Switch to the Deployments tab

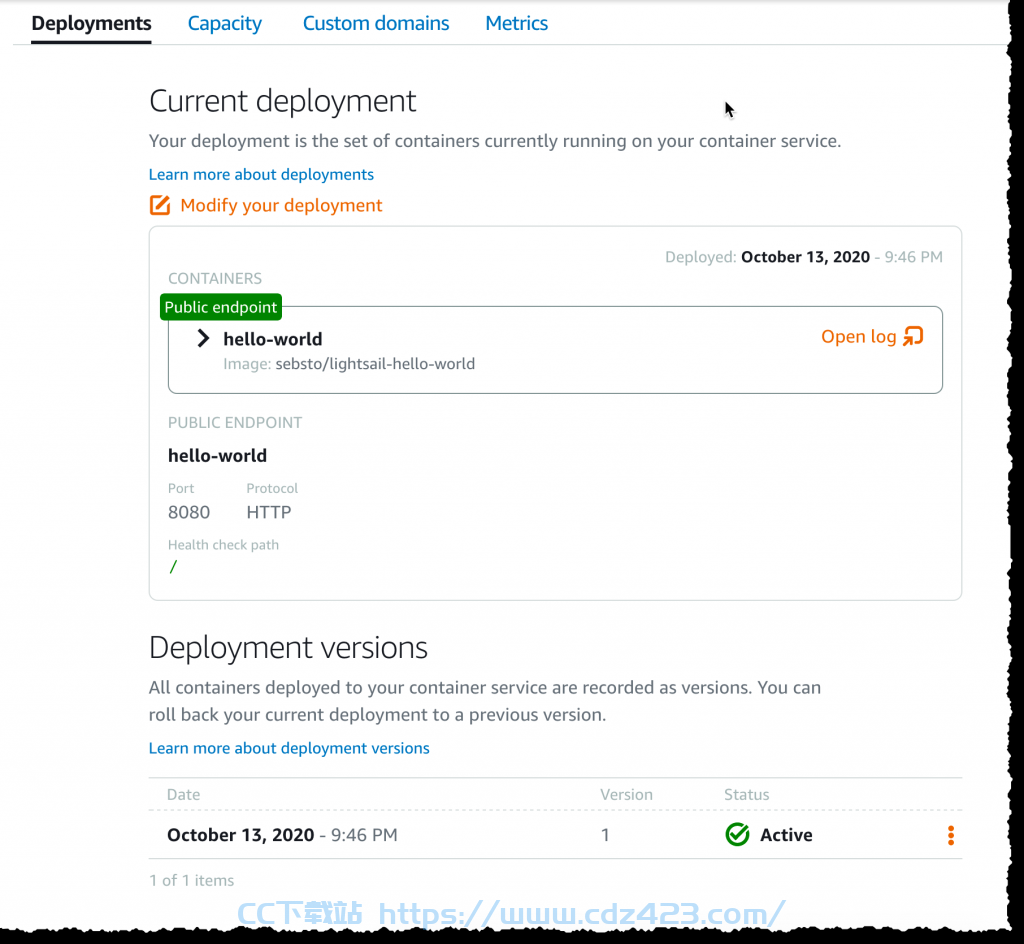tap(91, 24)
